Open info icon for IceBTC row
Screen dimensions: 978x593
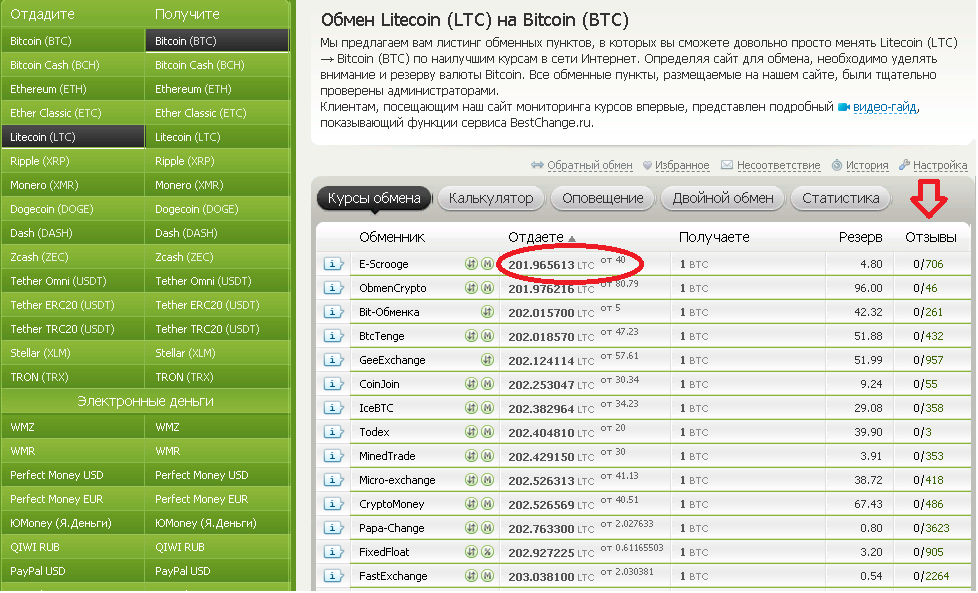click(x=334, y=408)
